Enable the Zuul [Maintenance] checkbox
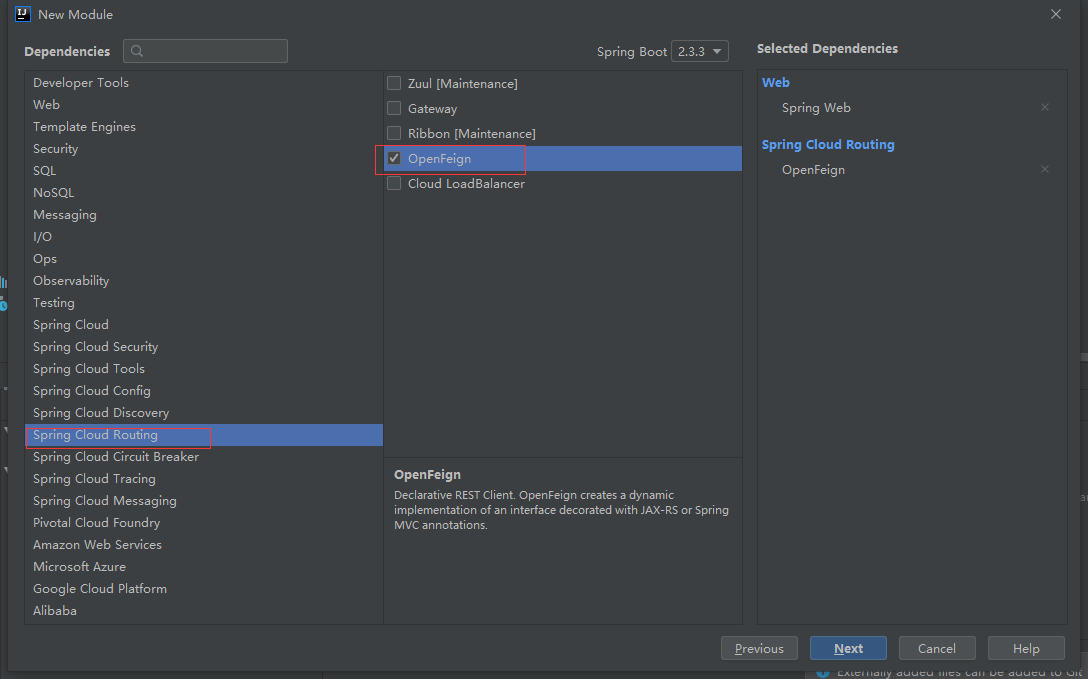This screenshot has width=1088, height=679. [x=394, y=83]
